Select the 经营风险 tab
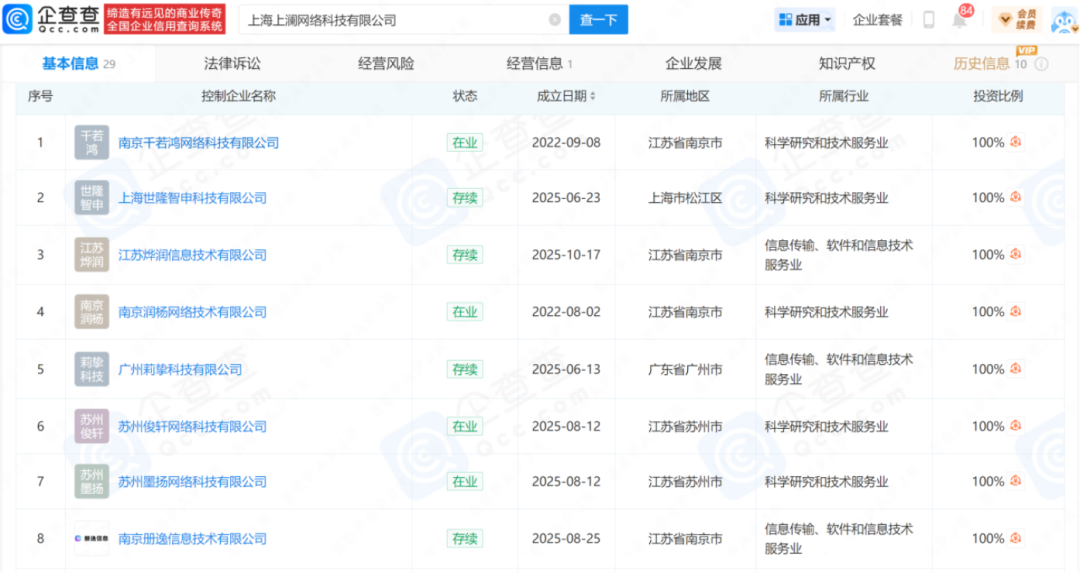 pyautogui.click(x=386, y=64)
